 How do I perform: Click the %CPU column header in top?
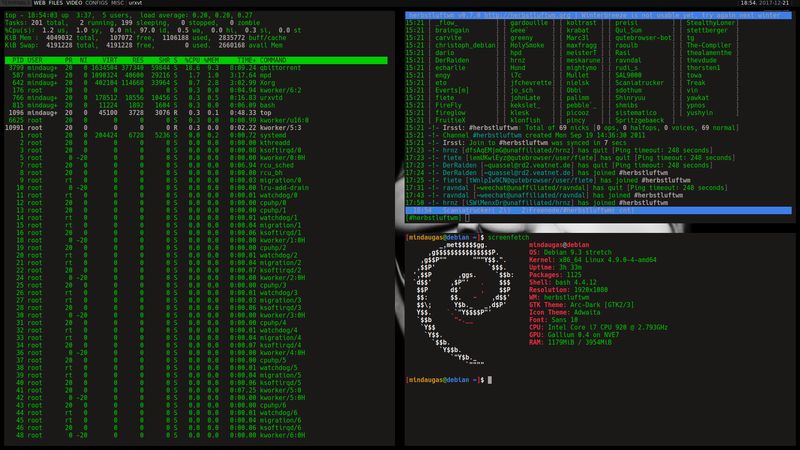tap(192, 60)
